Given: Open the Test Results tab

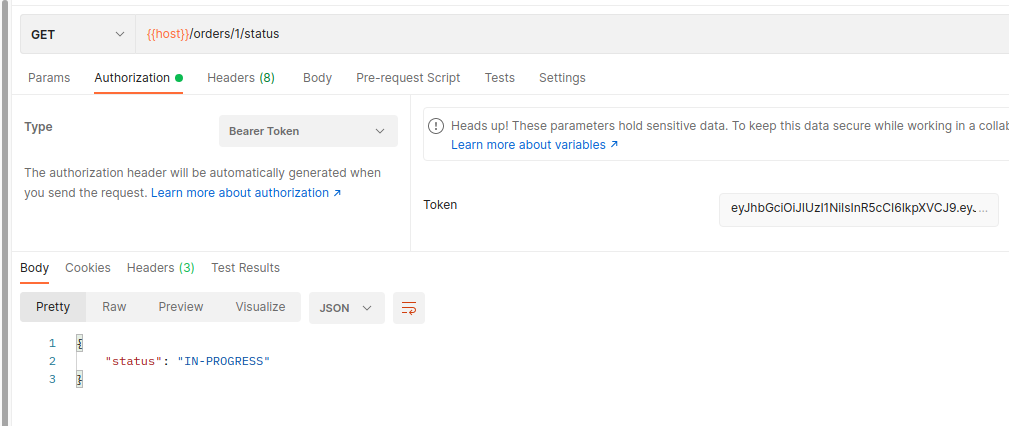Looking at the screenshot, I should click(x=245, y=268).
